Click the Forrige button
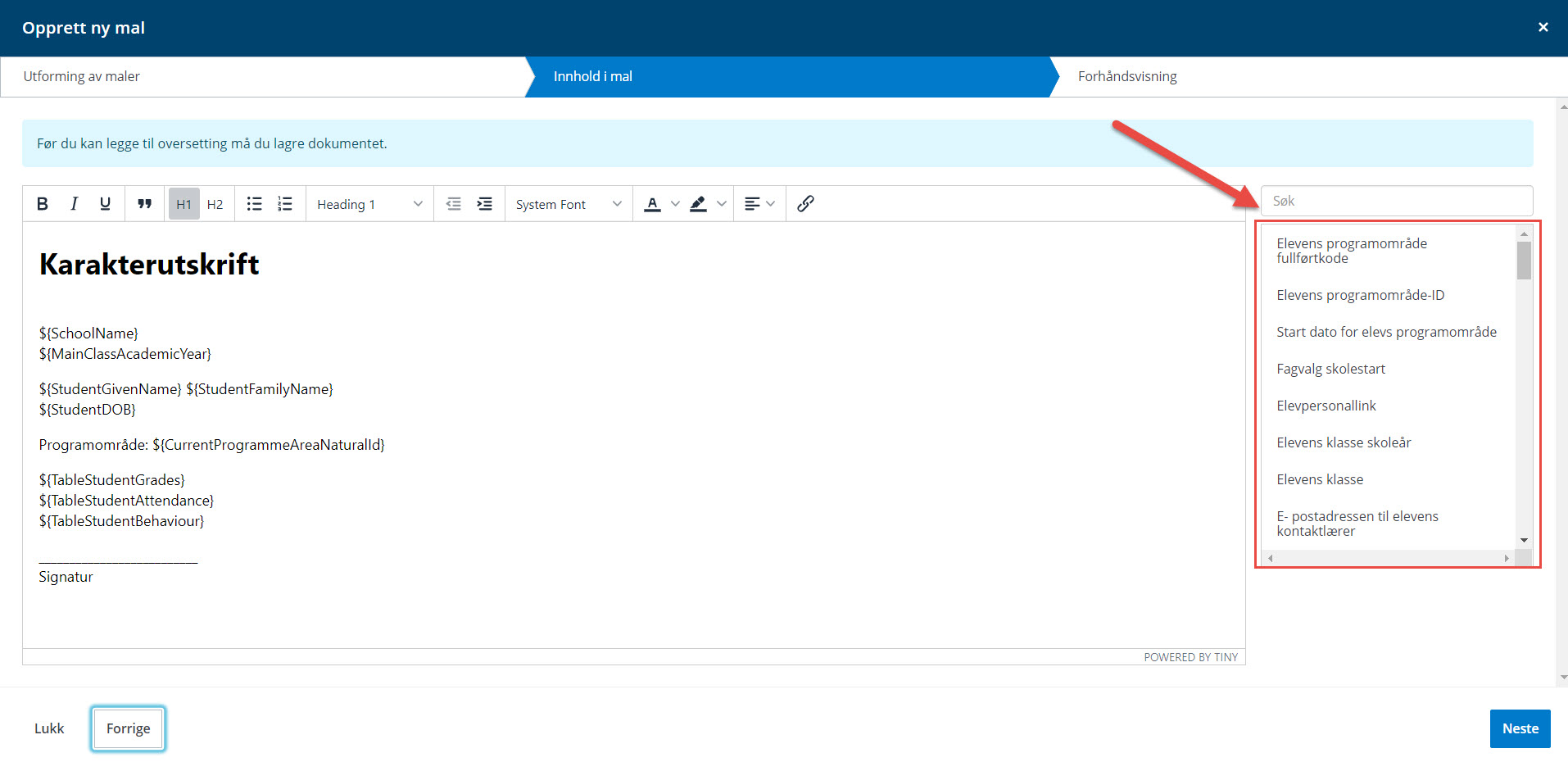 click(128, 728)
